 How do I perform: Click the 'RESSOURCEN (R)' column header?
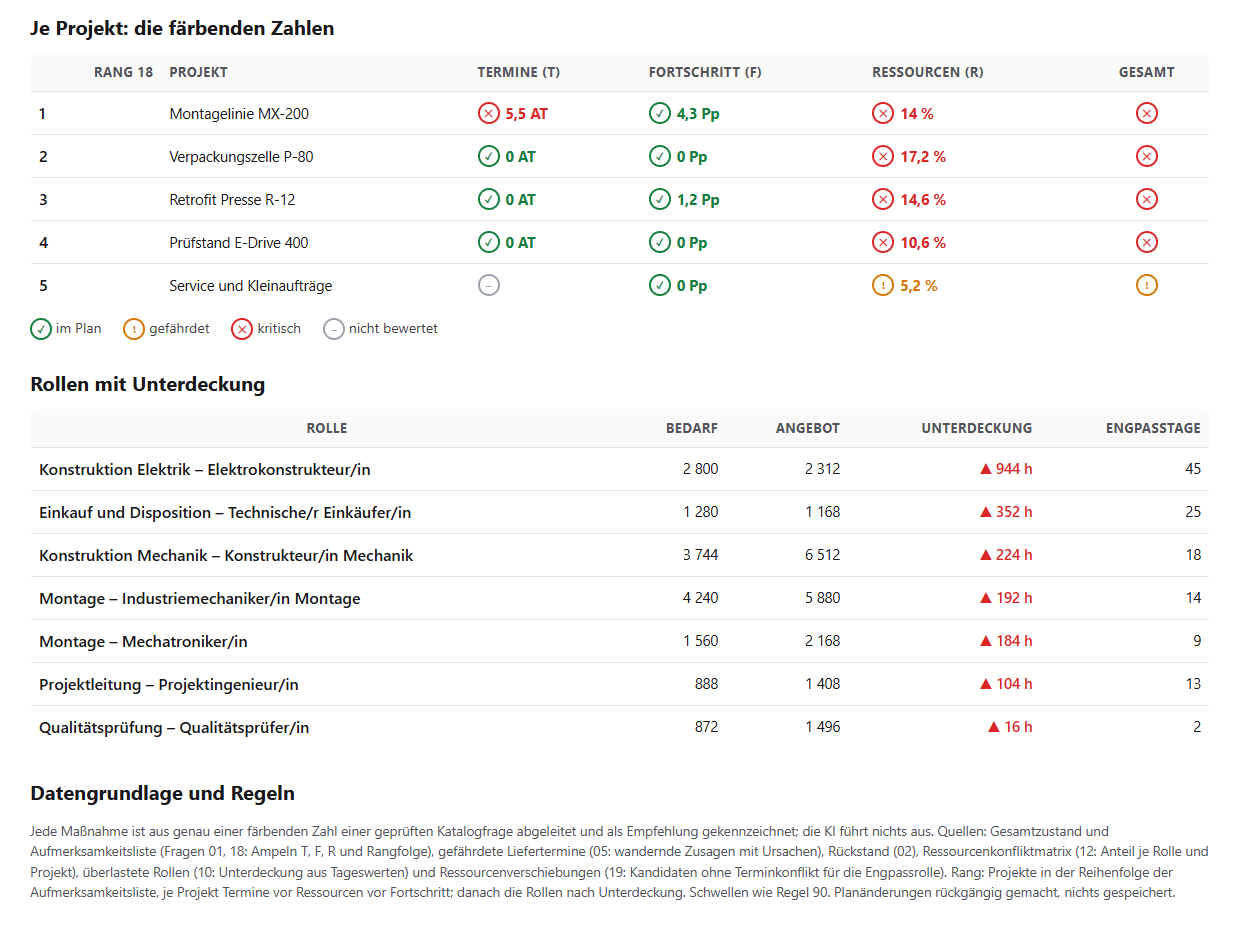[928, 72]
